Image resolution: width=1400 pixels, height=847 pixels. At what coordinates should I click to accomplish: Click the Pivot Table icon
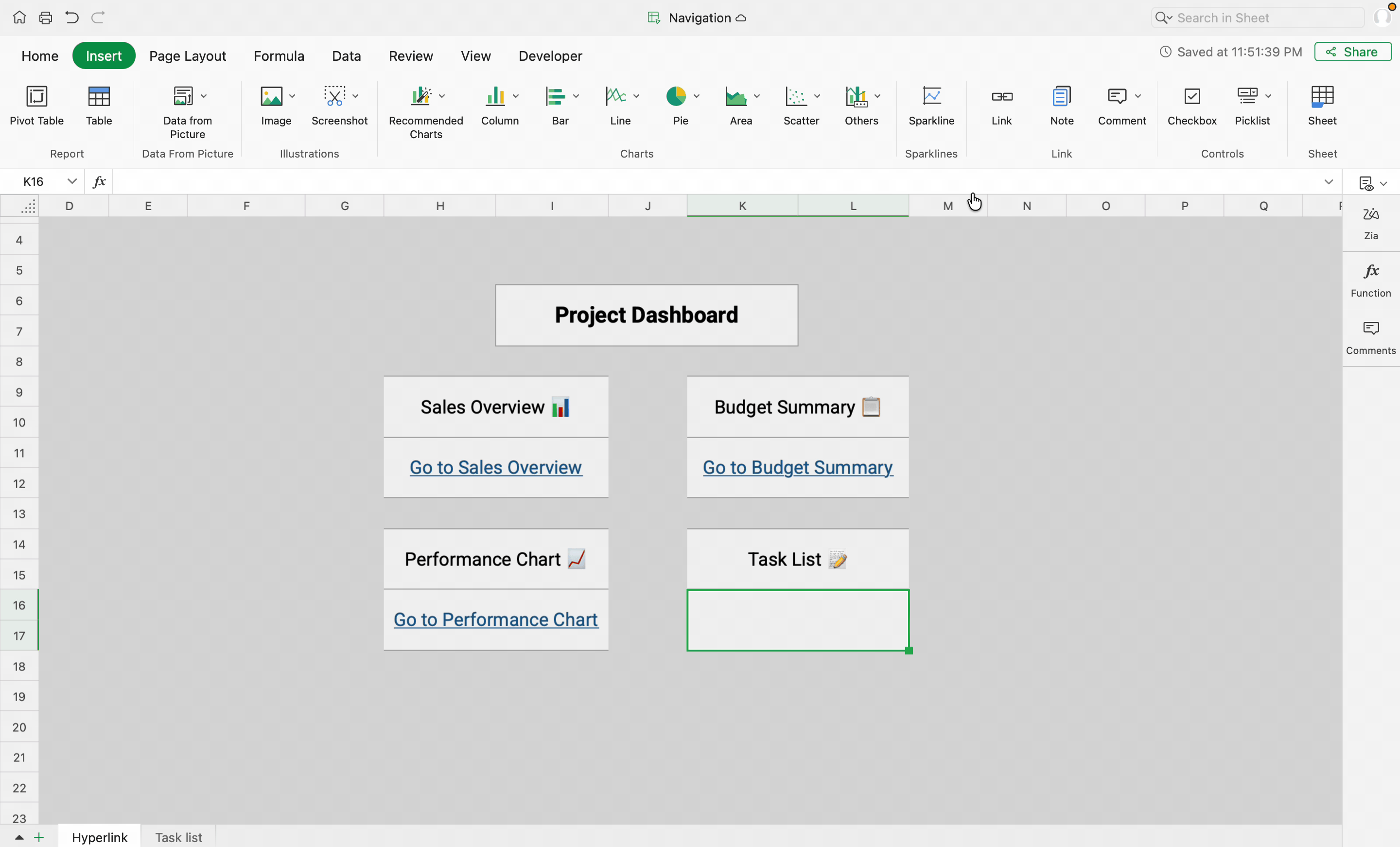coord(36,97)
